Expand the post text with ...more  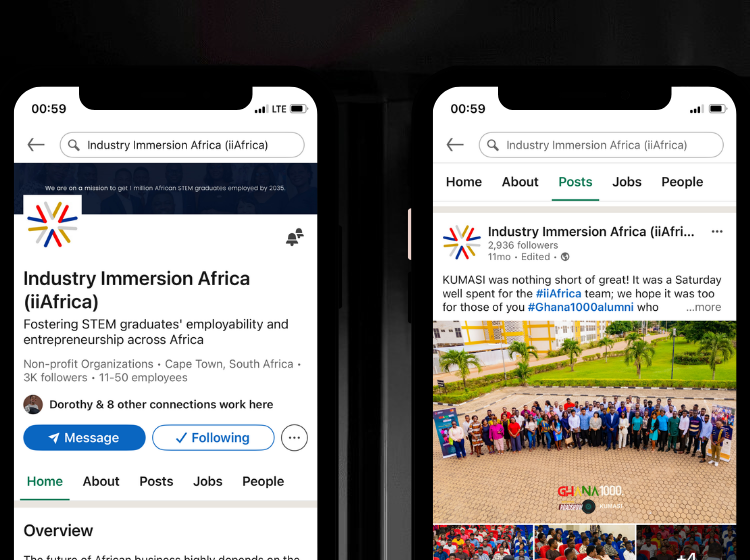point(703,307)
